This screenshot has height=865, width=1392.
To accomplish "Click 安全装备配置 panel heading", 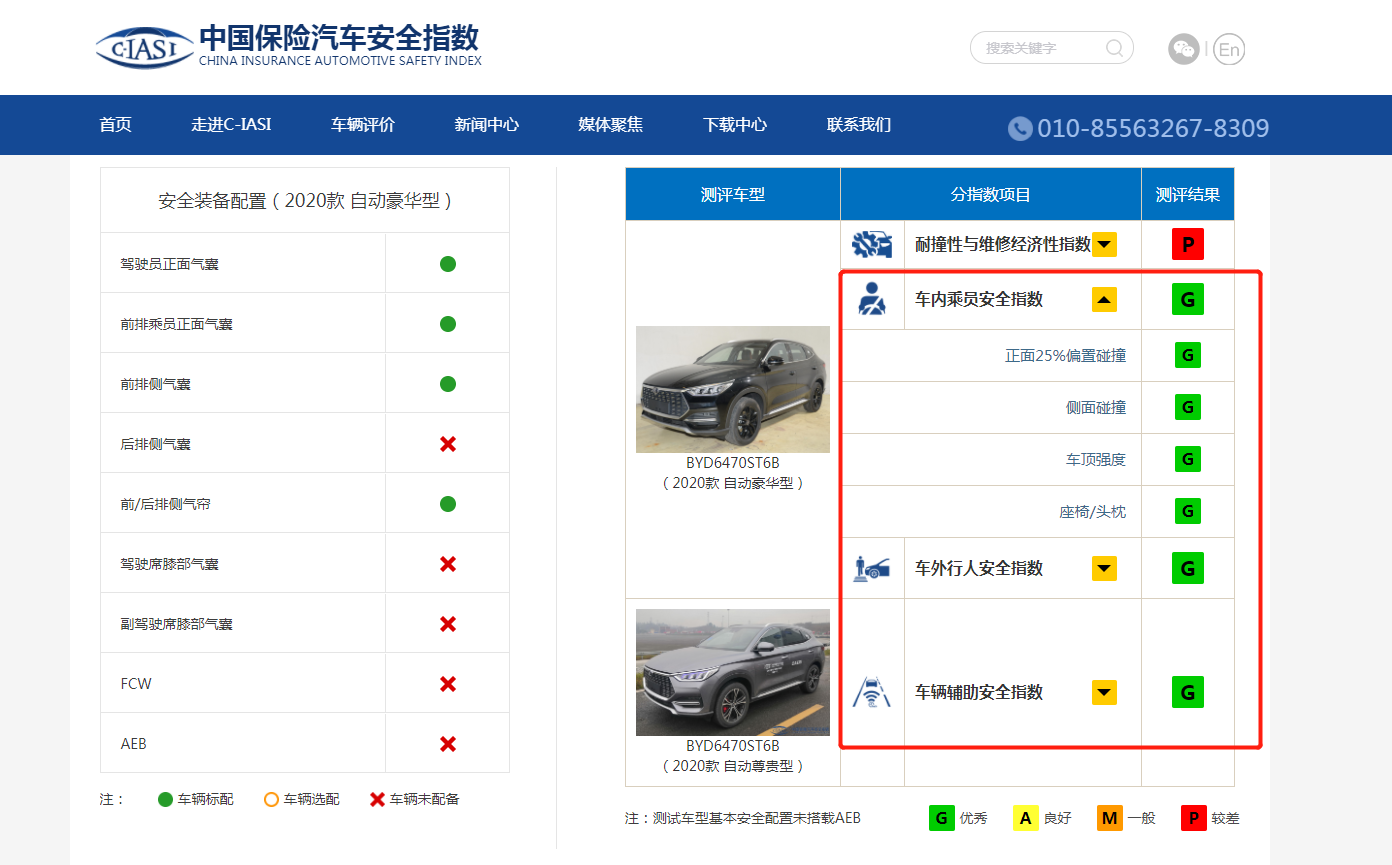I will pos(305,200).
